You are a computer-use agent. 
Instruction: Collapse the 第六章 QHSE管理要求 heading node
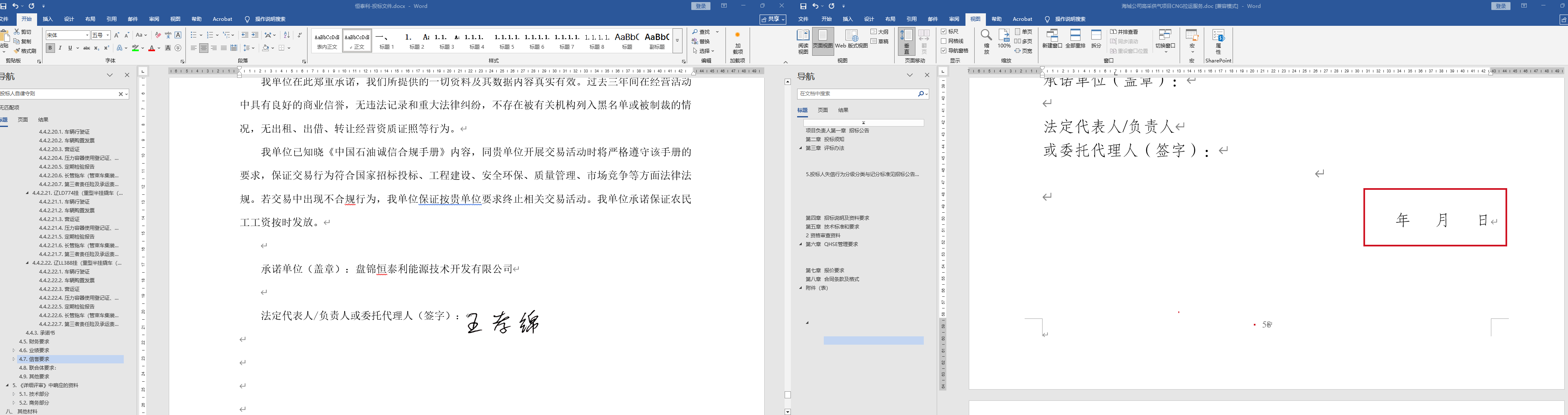800,244
